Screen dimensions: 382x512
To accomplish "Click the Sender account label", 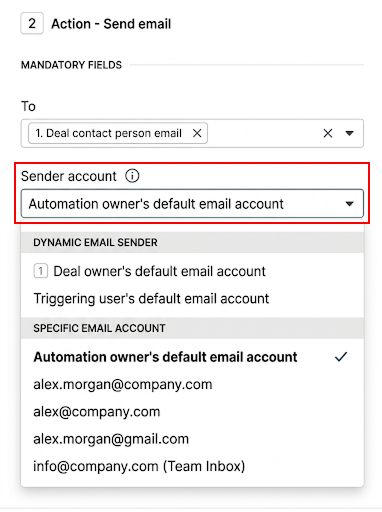I will pyautogui.click(x=69, y=176).
